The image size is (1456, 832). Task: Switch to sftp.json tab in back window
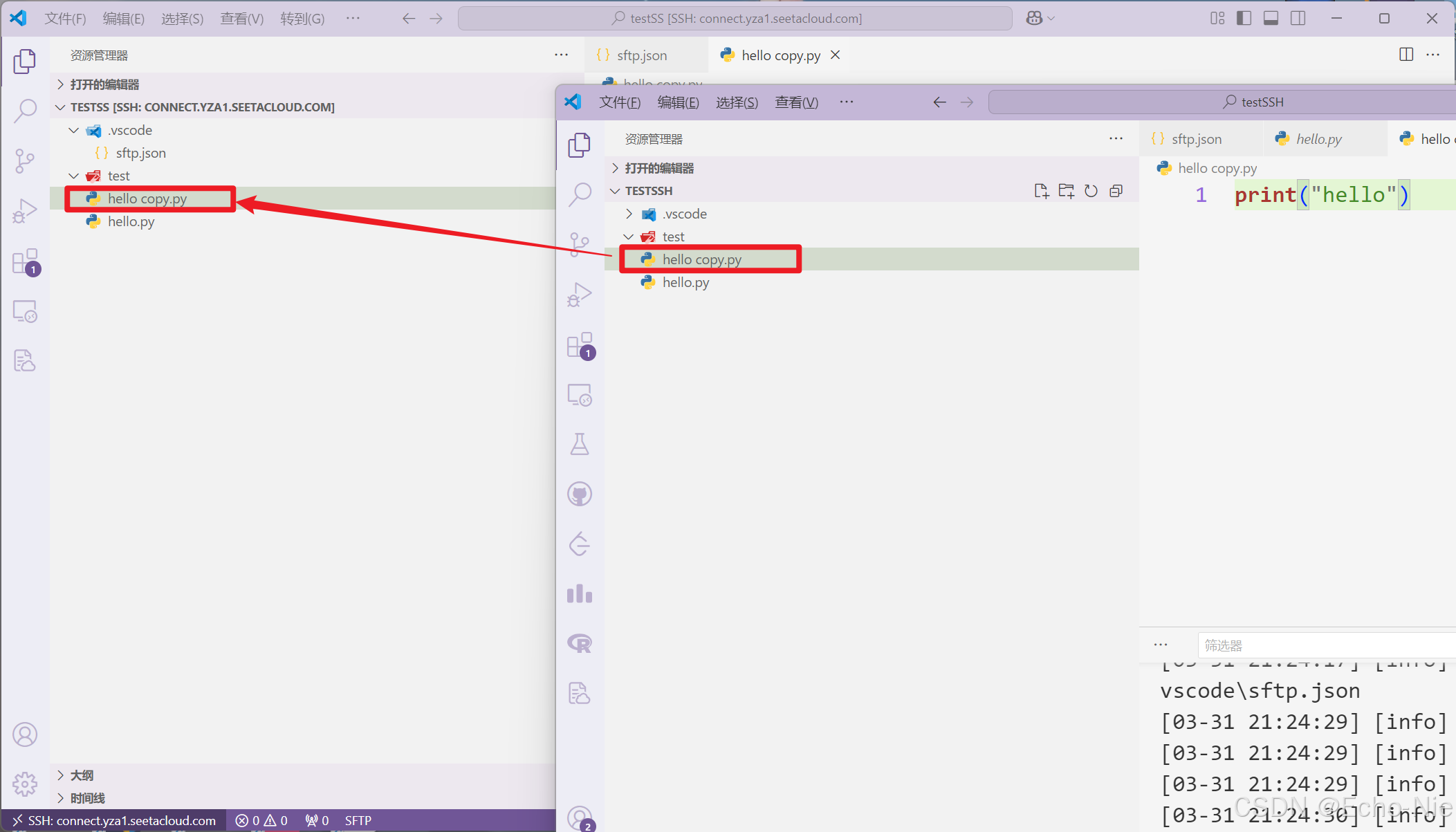pos(641,55)
